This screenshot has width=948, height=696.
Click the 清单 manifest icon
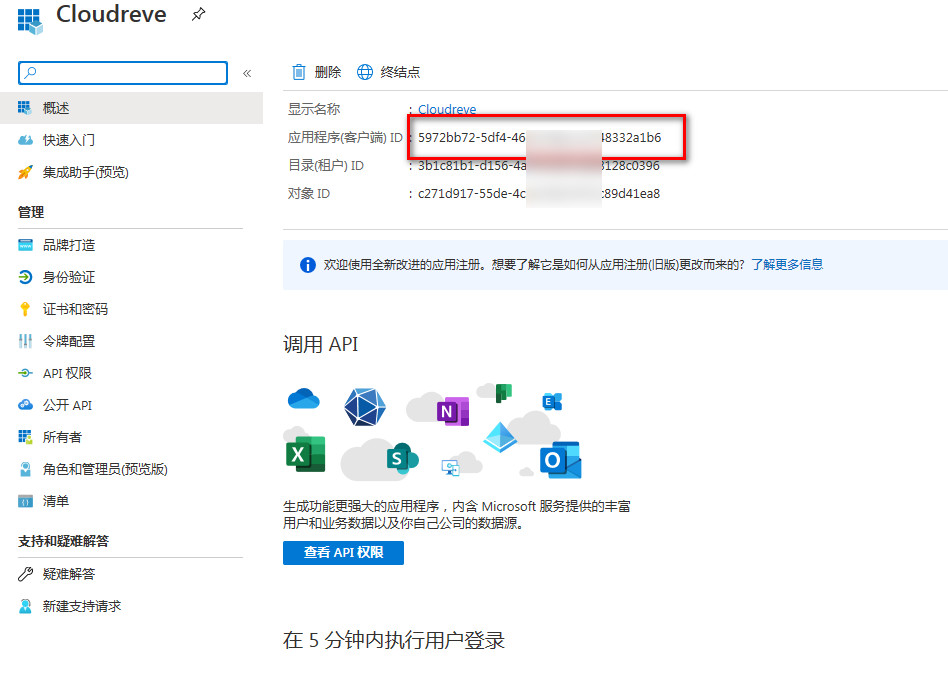(x=25, y=501)
